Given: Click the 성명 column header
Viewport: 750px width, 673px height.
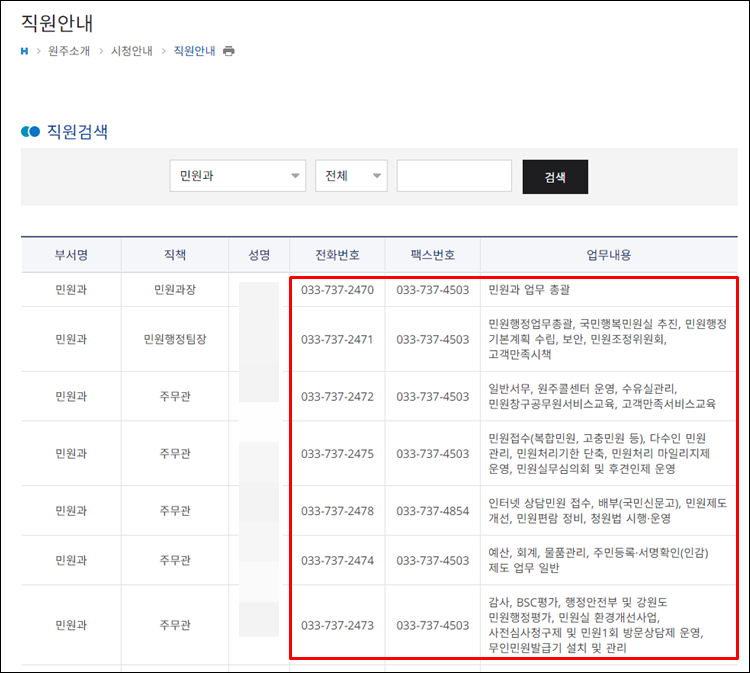Looking at the screenshot, I should tap(259, 255).
